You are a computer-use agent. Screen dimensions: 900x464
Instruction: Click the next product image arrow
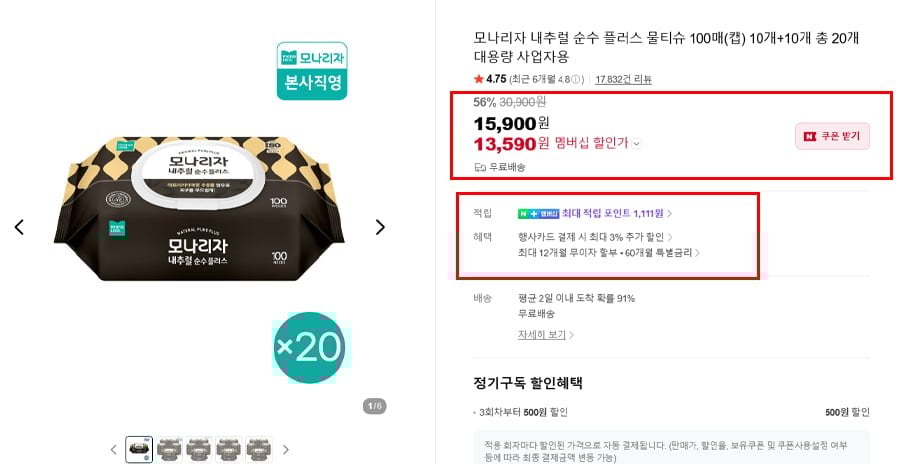coord(380,227)
